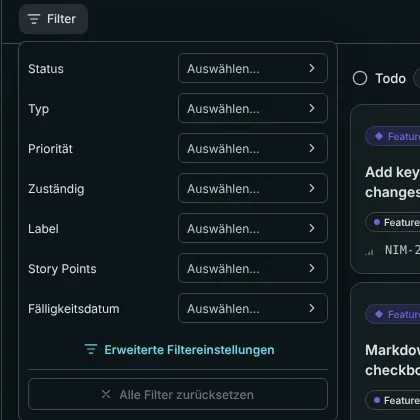Screen dimensions: 420x420
Task: Click the Todo column circle icon
Action: [x=360, y=79]
